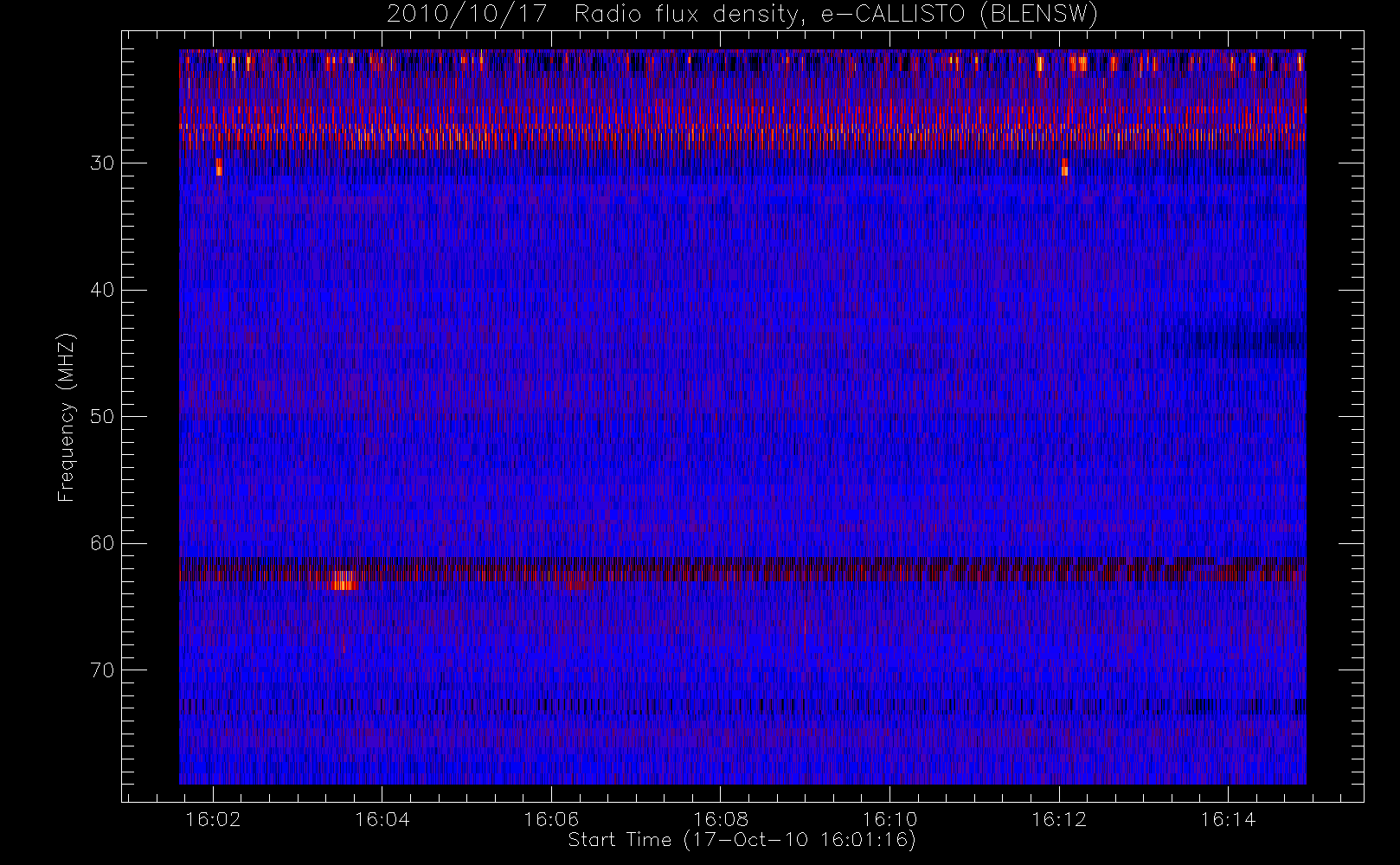Click the 70 frequency tick label
This screenshot has height=865, width=1400.
click(102, 670)
